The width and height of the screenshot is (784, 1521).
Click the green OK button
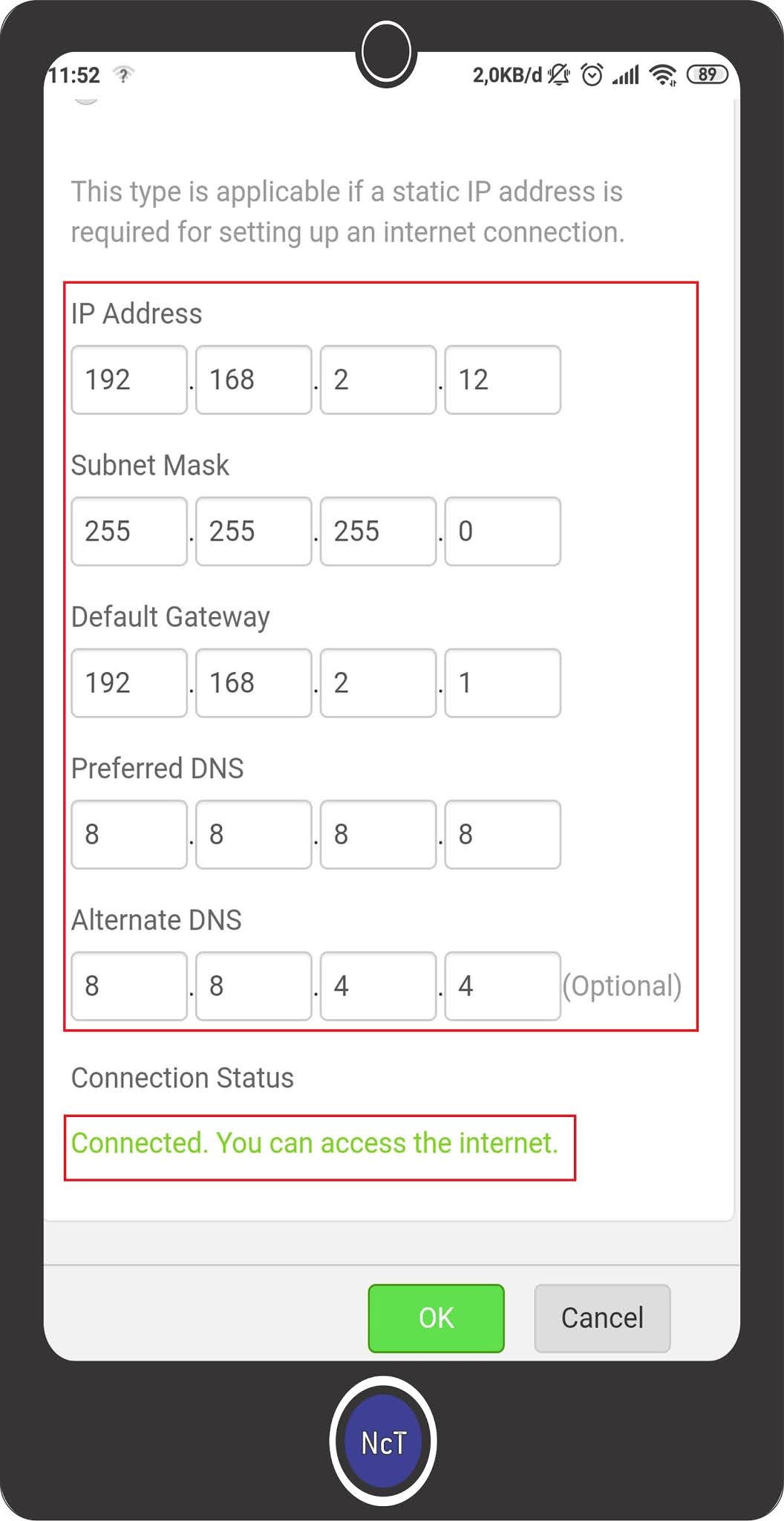[x=436, y=1318]
